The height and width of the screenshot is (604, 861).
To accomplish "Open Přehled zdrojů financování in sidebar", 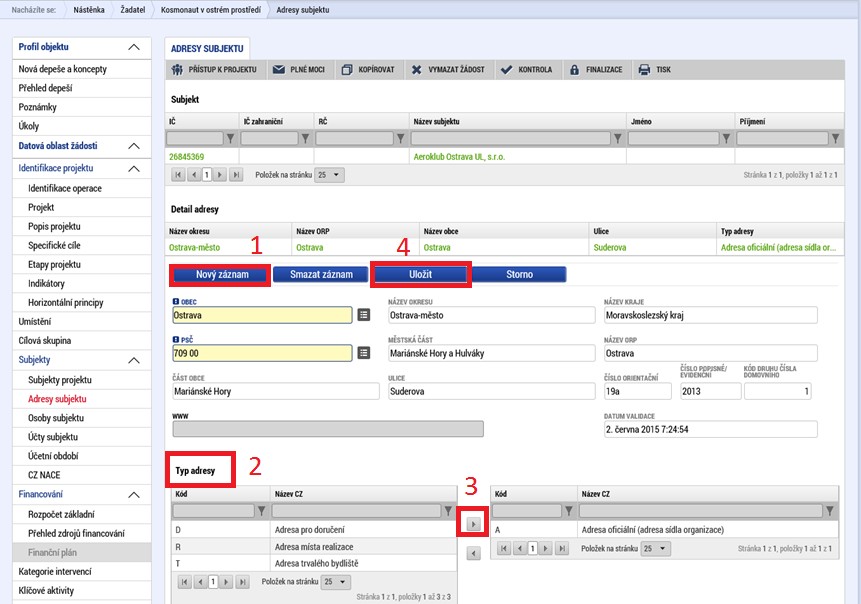I will 81,534.
